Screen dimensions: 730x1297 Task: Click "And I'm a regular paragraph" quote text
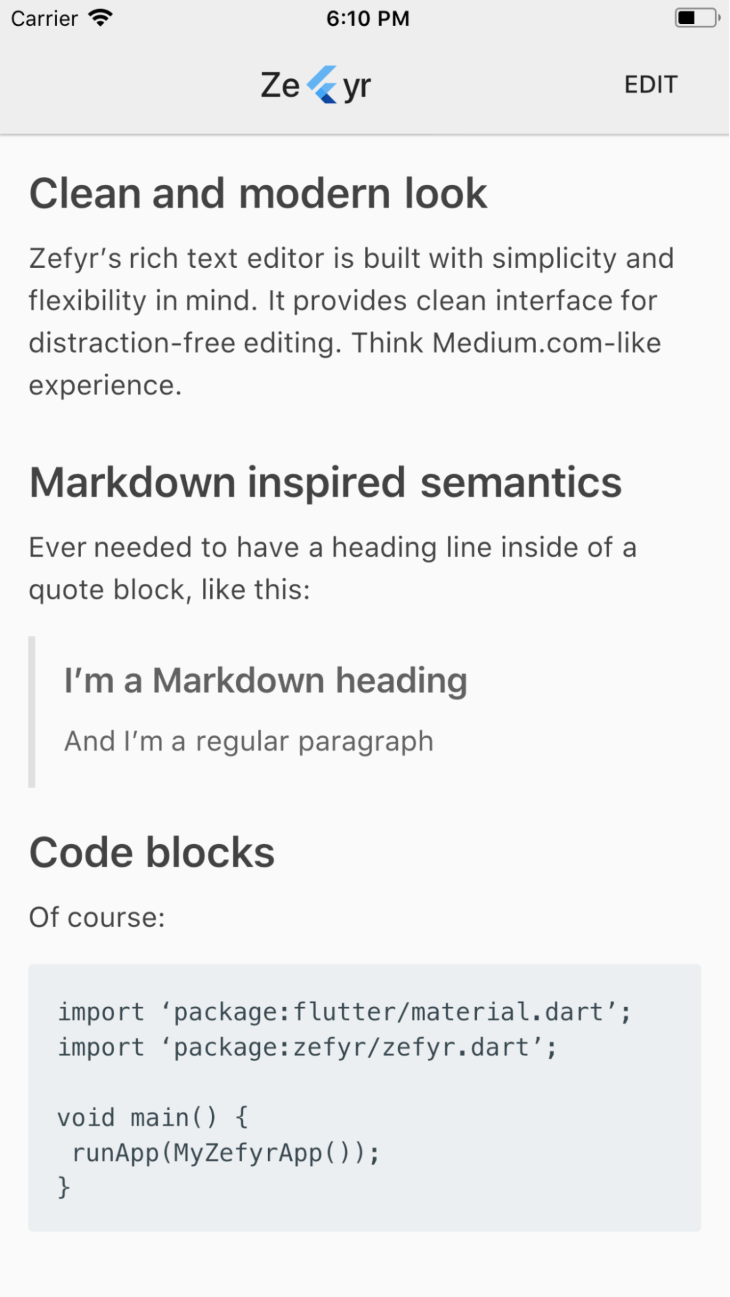pos(249,741)
